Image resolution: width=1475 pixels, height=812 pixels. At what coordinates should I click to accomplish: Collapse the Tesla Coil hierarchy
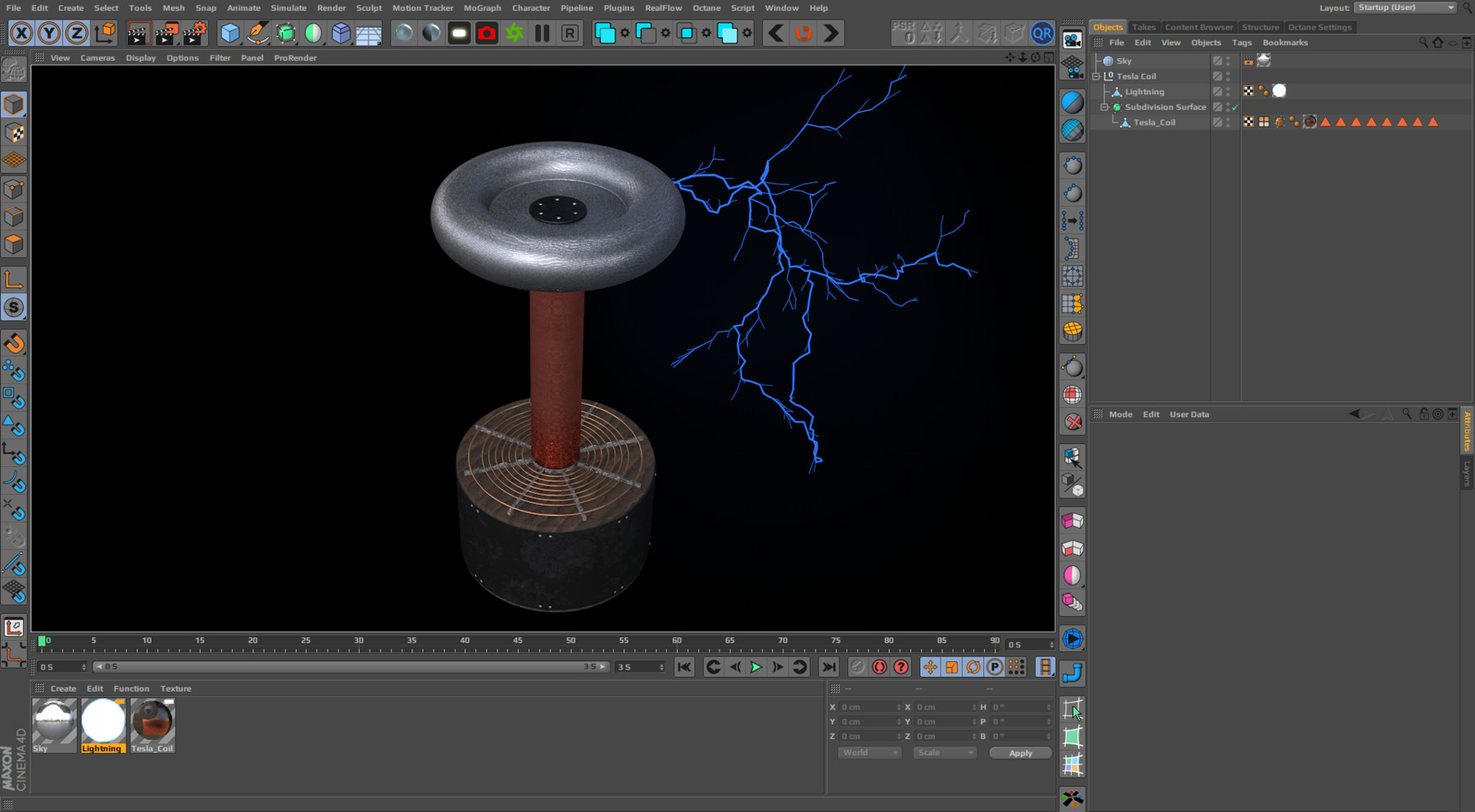(x=1096, y=75)
